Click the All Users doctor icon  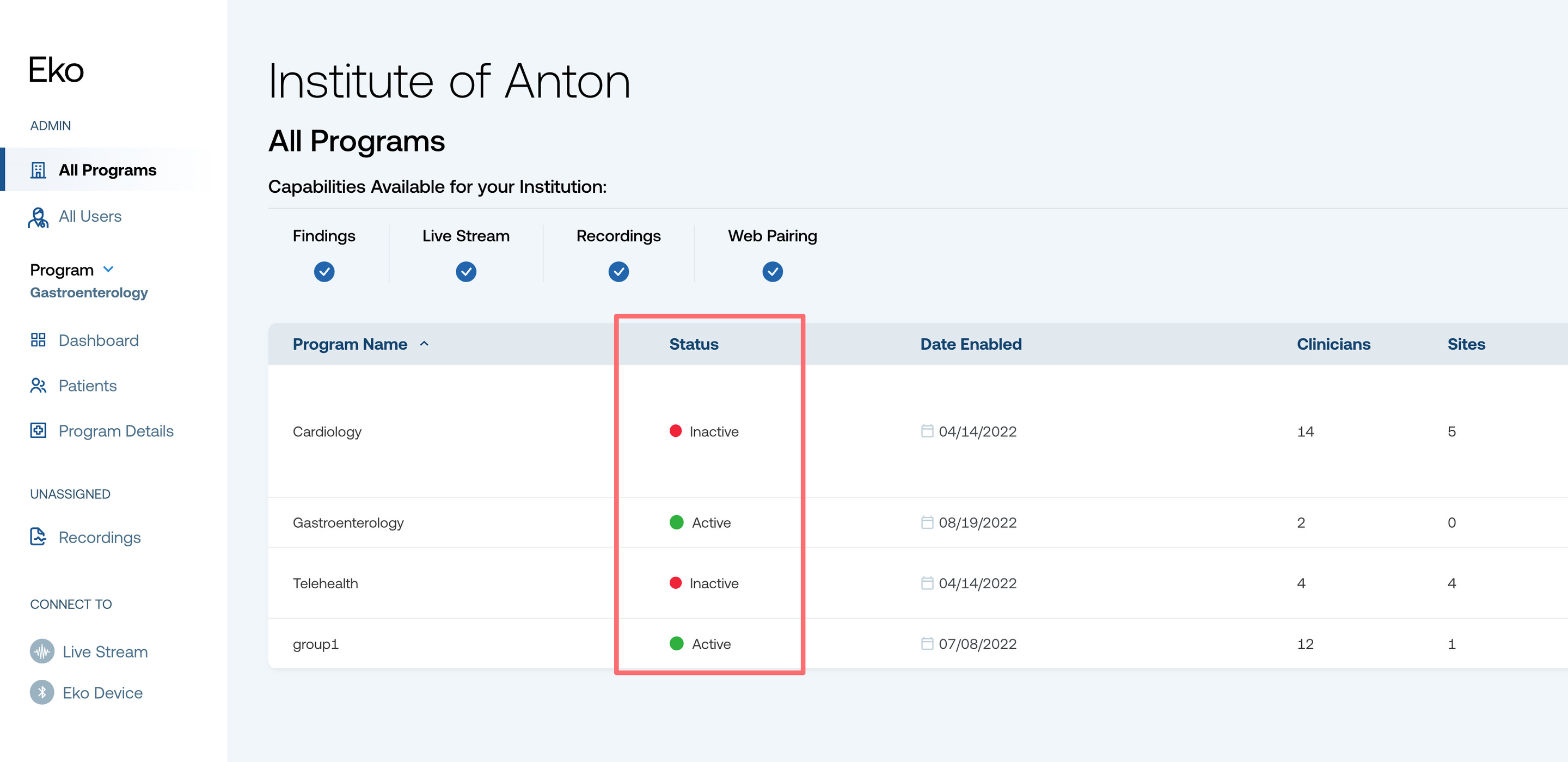coord(38,217)
